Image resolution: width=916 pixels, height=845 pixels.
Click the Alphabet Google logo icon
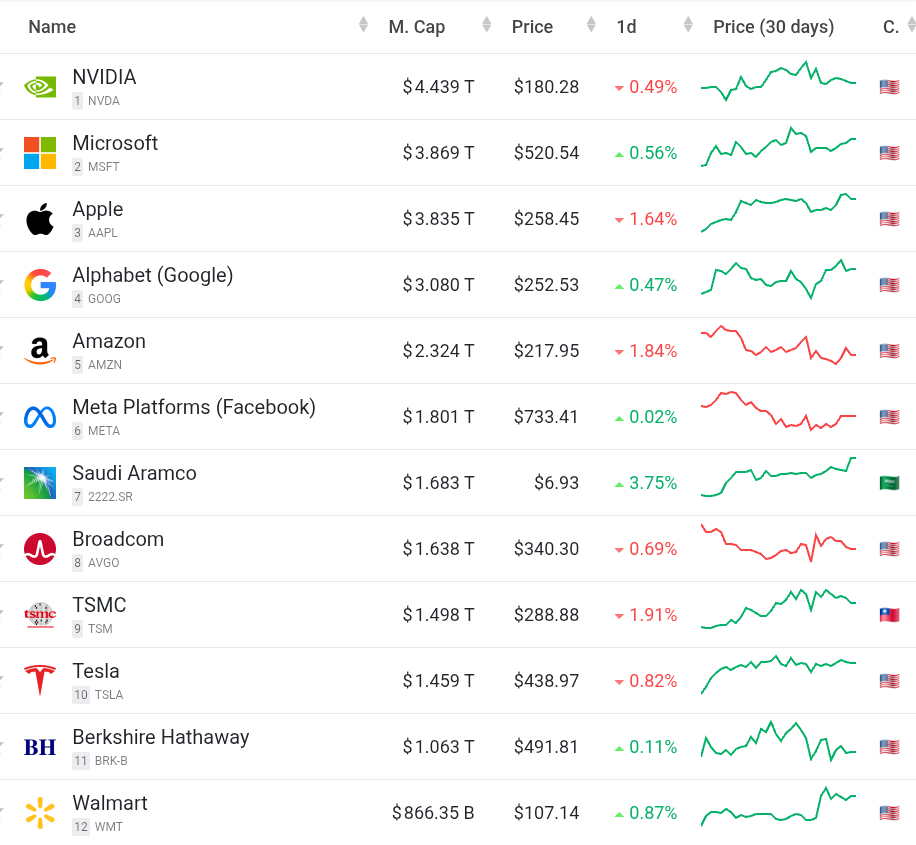tap(40, 285)
